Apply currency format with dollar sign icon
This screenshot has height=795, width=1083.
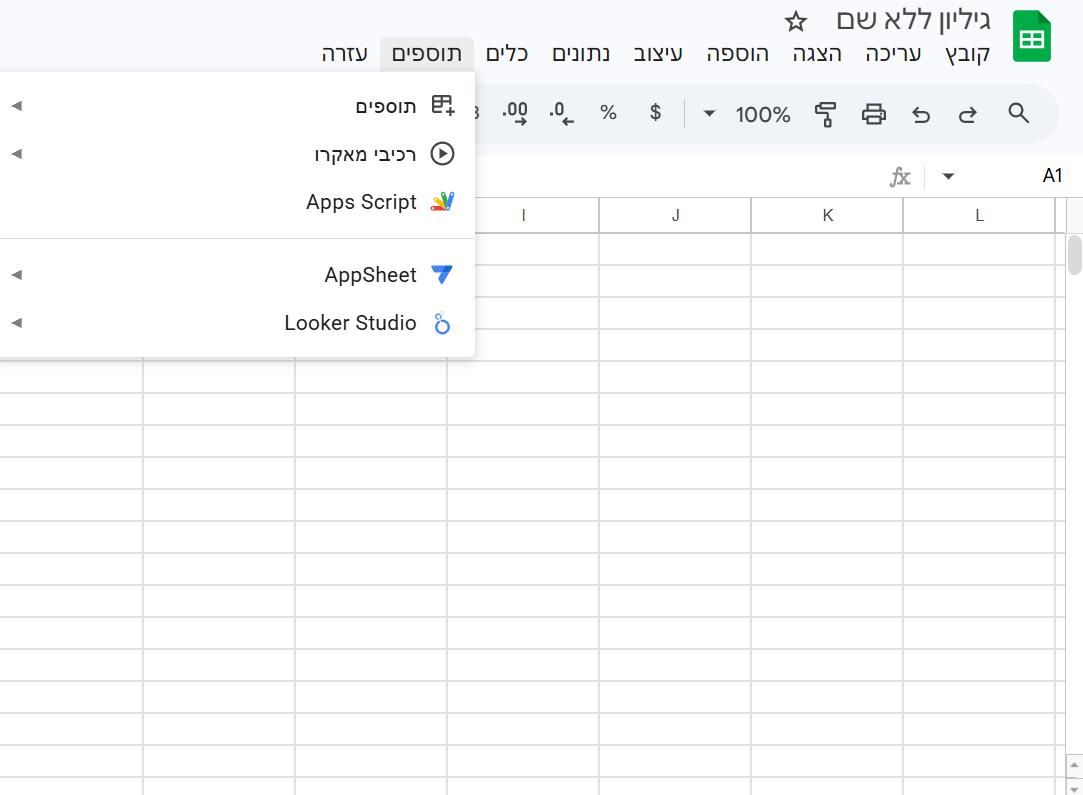click(655, 113)
